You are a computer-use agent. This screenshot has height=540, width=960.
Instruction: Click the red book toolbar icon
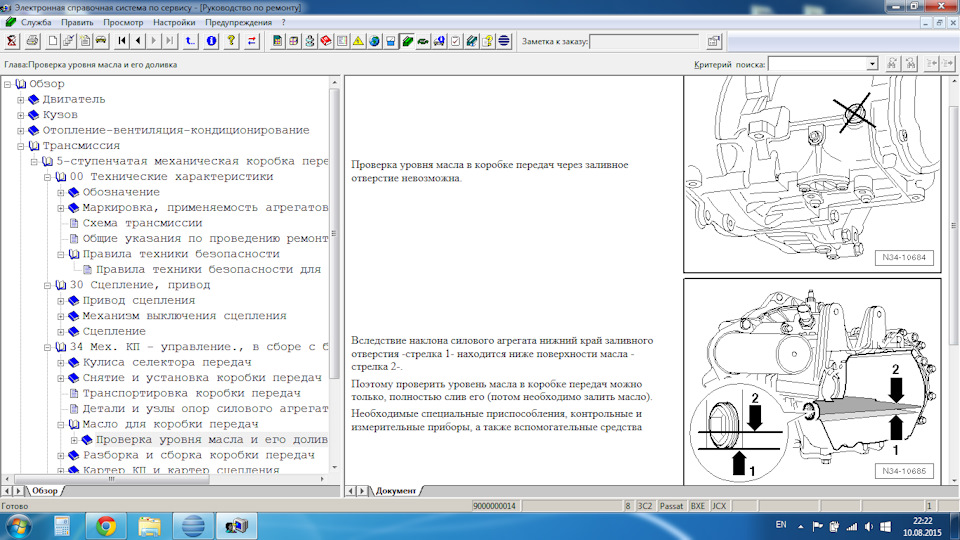(326, 41)
